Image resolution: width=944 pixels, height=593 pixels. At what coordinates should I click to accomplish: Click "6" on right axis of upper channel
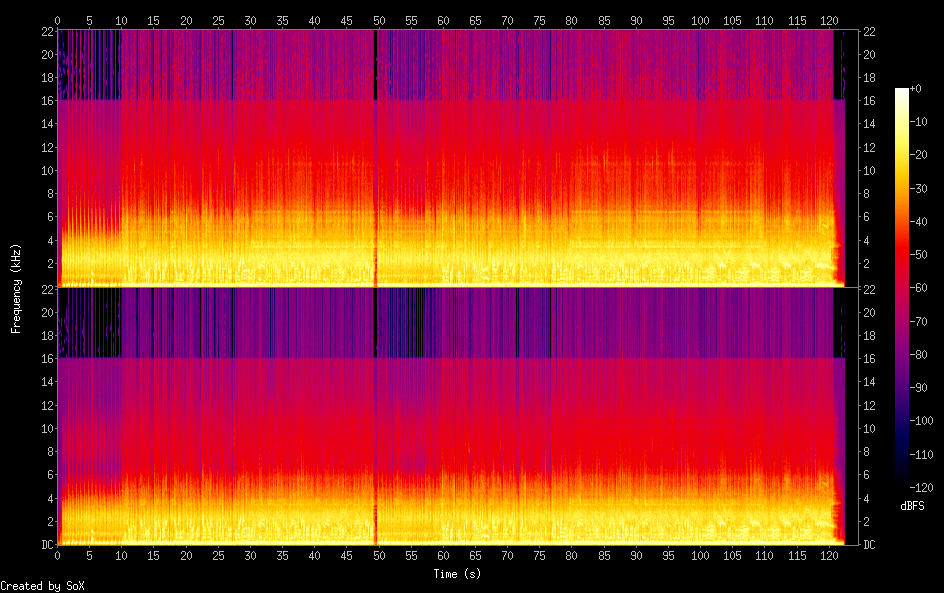[866, 217]
